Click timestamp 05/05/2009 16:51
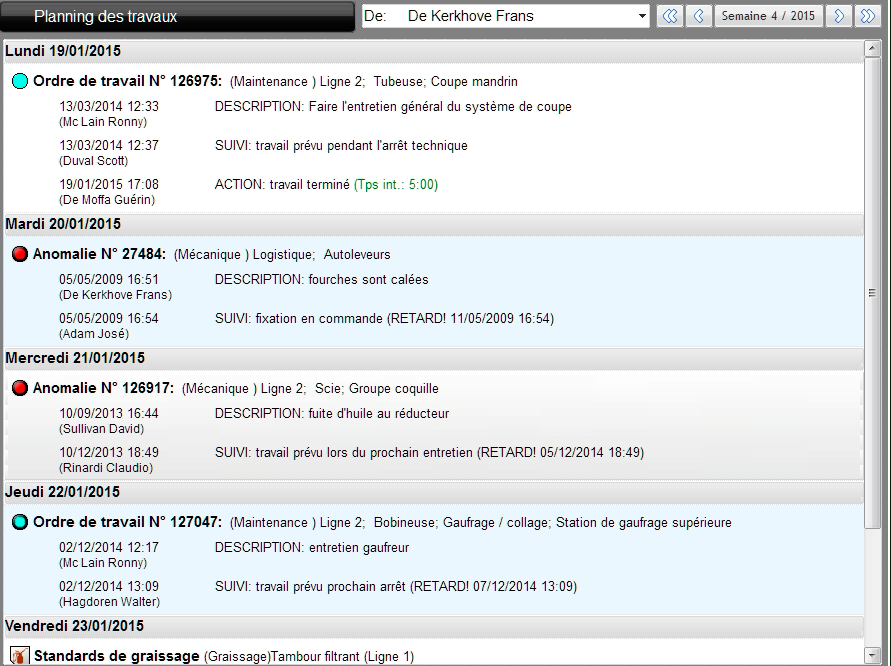 [x=109, y=280]
